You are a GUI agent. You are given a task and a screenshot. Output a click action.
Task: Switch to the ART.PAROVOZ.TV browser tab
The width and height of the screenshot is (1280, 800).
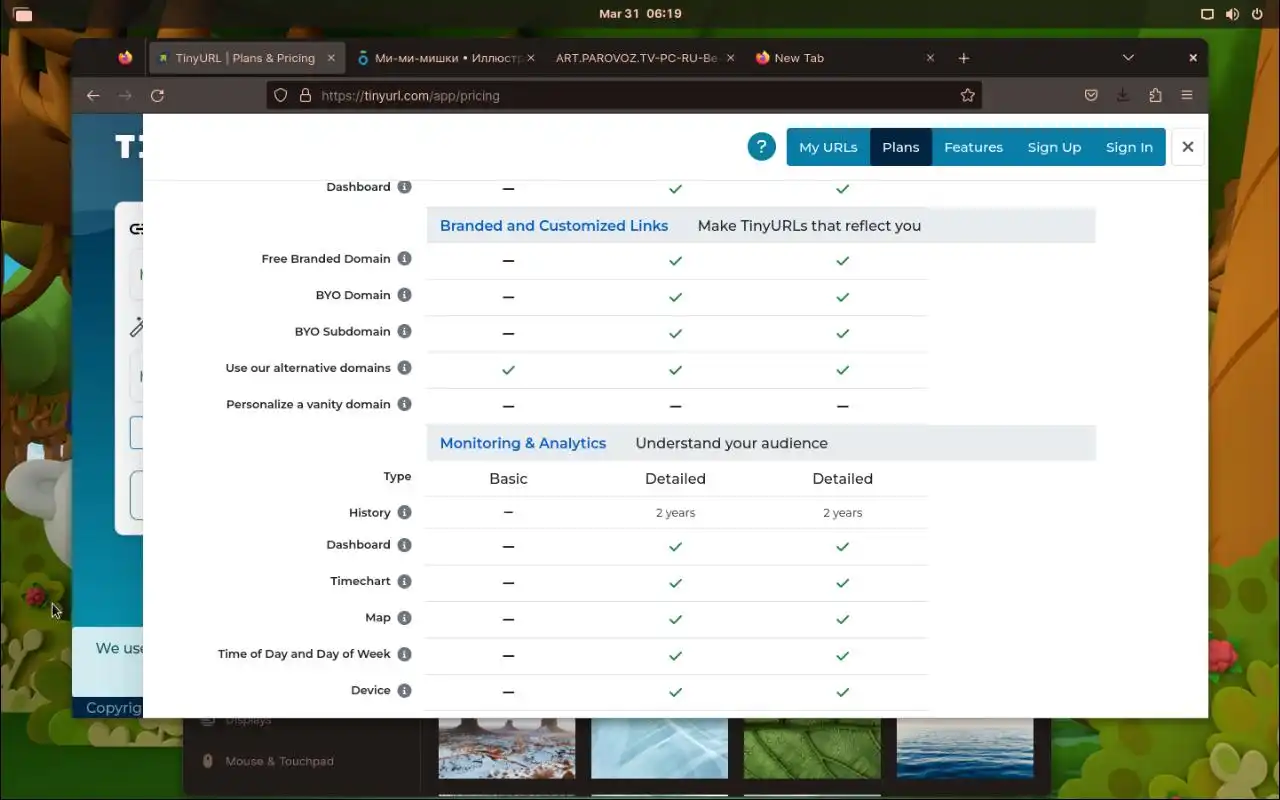645,58
